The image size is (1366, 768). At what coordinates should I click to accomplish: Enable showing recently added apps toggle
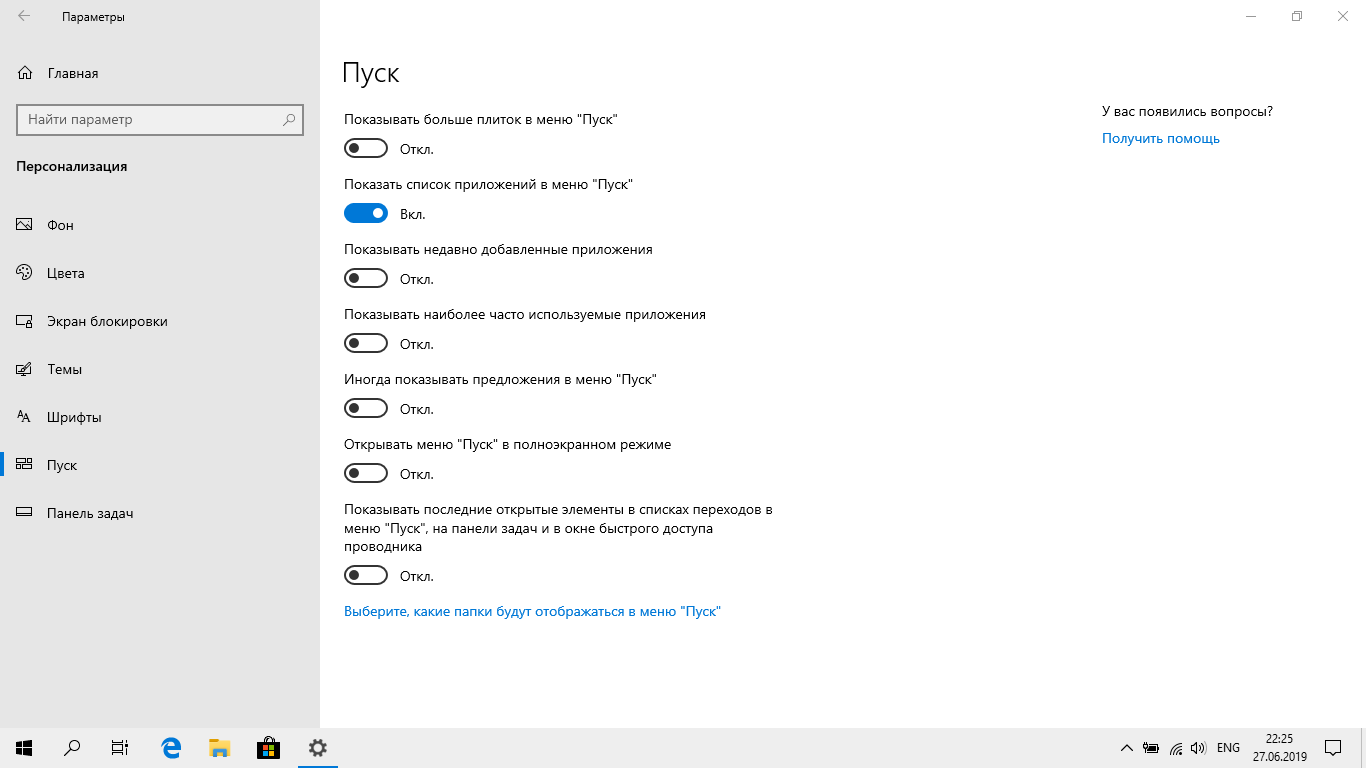pyautogui.click(x=366, y=279)
